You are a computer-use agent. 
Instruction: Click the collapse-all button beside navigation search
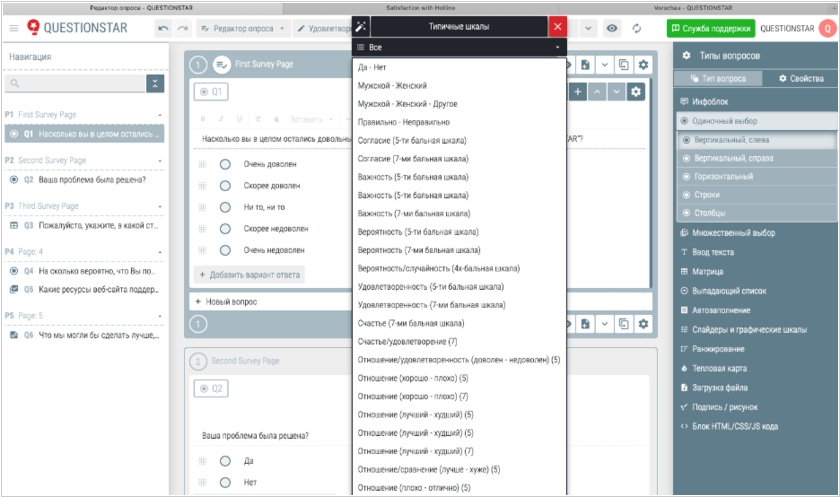(155, 84)
